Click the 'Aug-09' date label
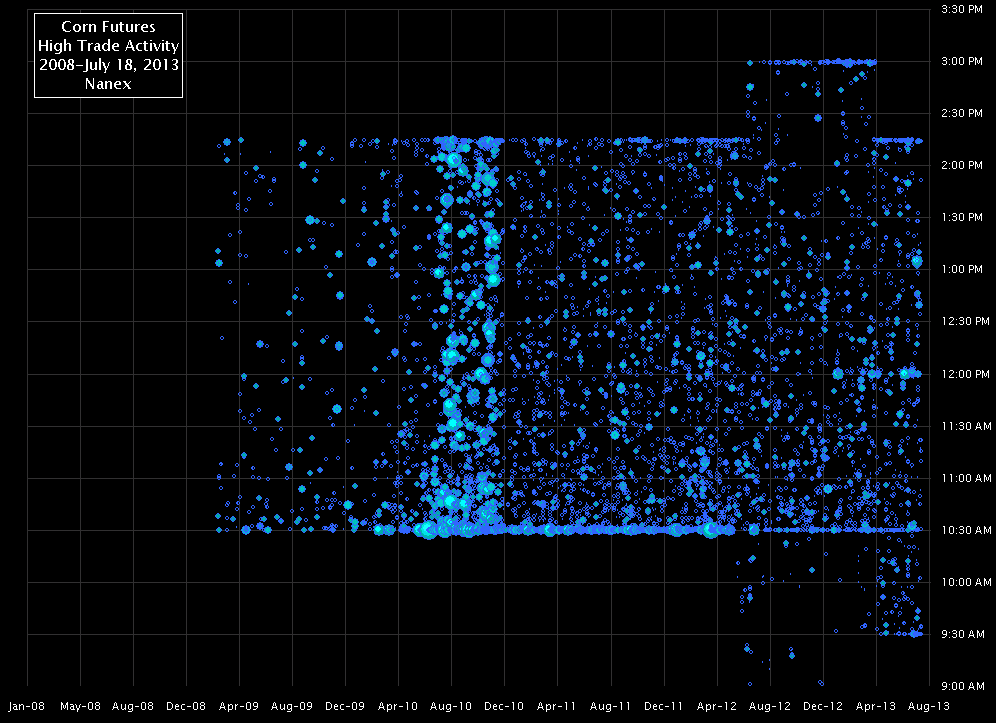Screen dimensions: 996x723 tap(292, 706)
